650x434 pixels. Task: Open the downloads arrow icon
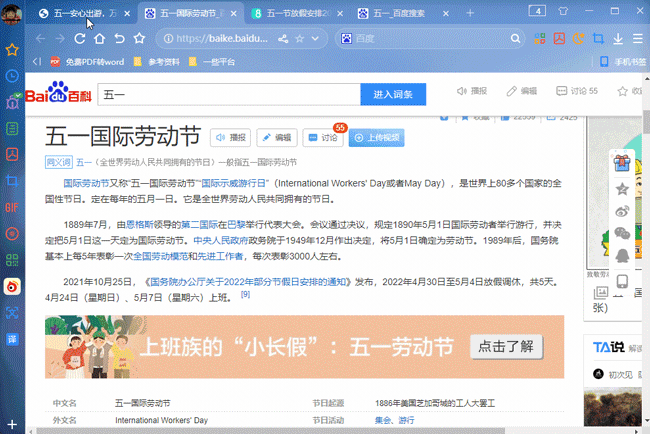click(x=618, y=39)
